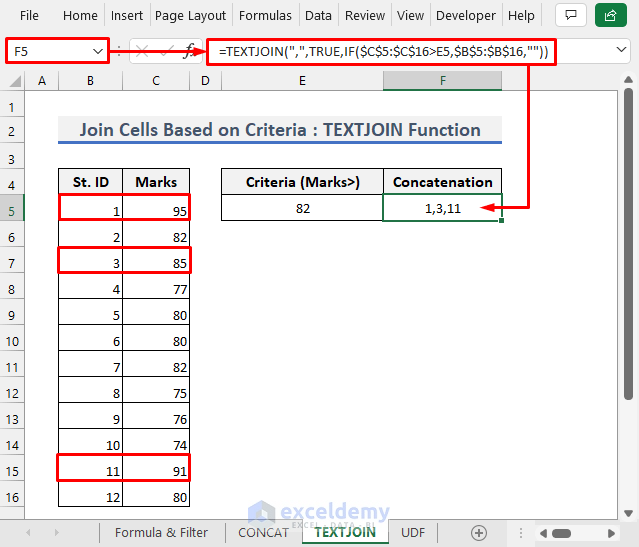Click the horizontal scrollbar thumb

click(x=562, y=533)
